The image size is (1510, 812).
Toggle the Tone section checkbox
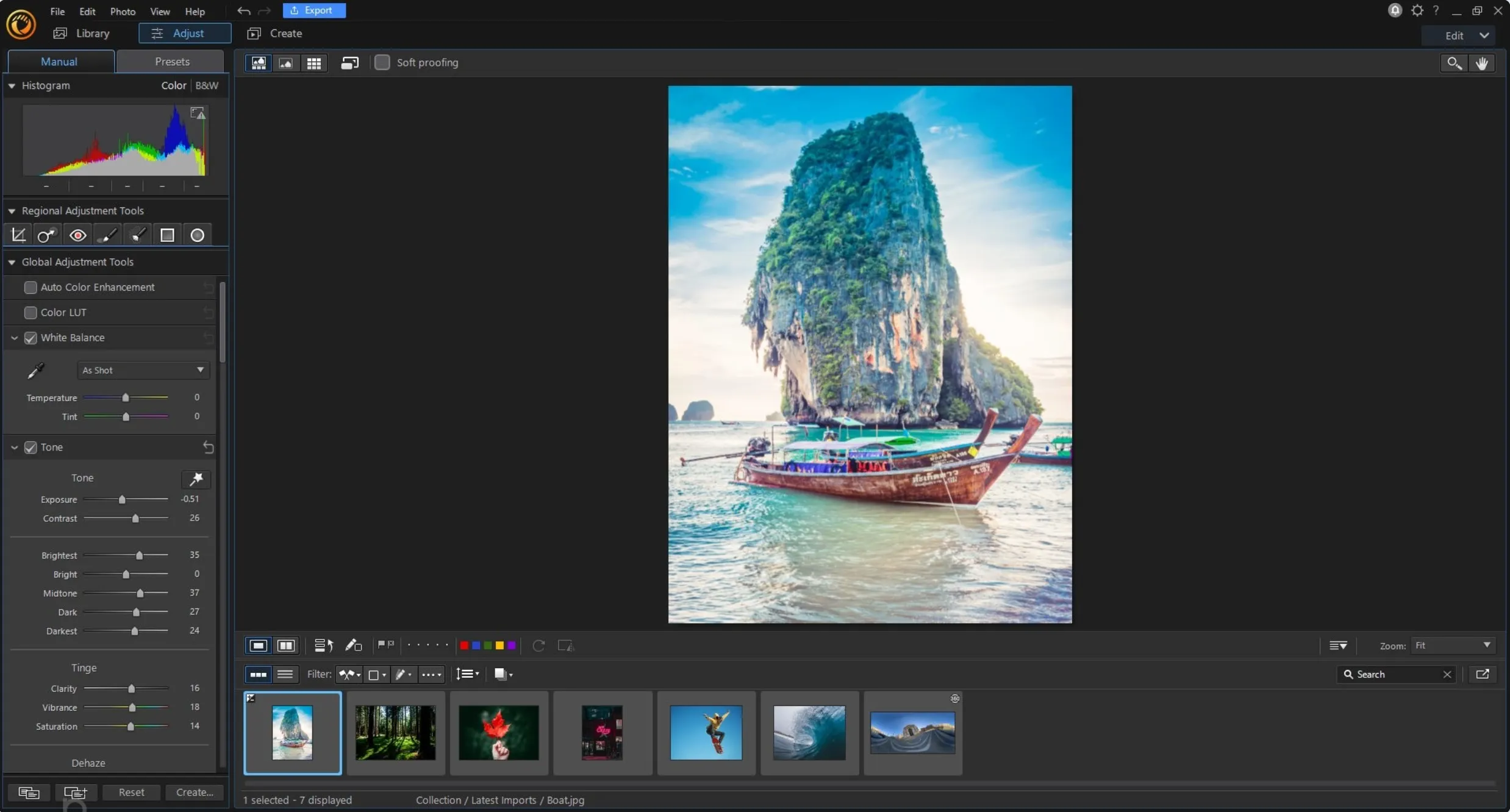coord(30,447)
